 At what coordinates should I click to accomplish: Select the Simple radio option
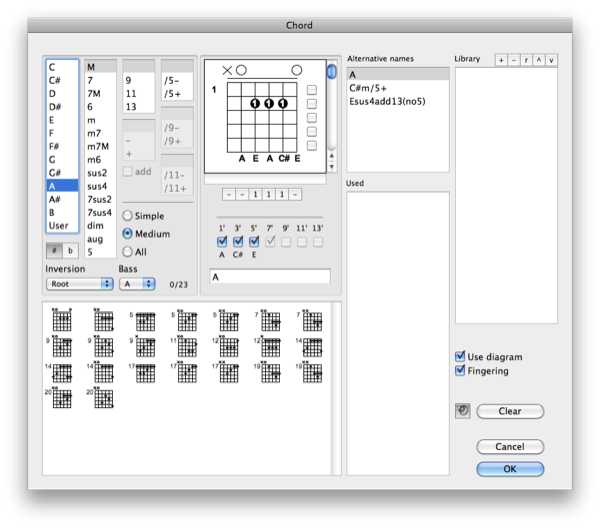[x=128, y=216]
